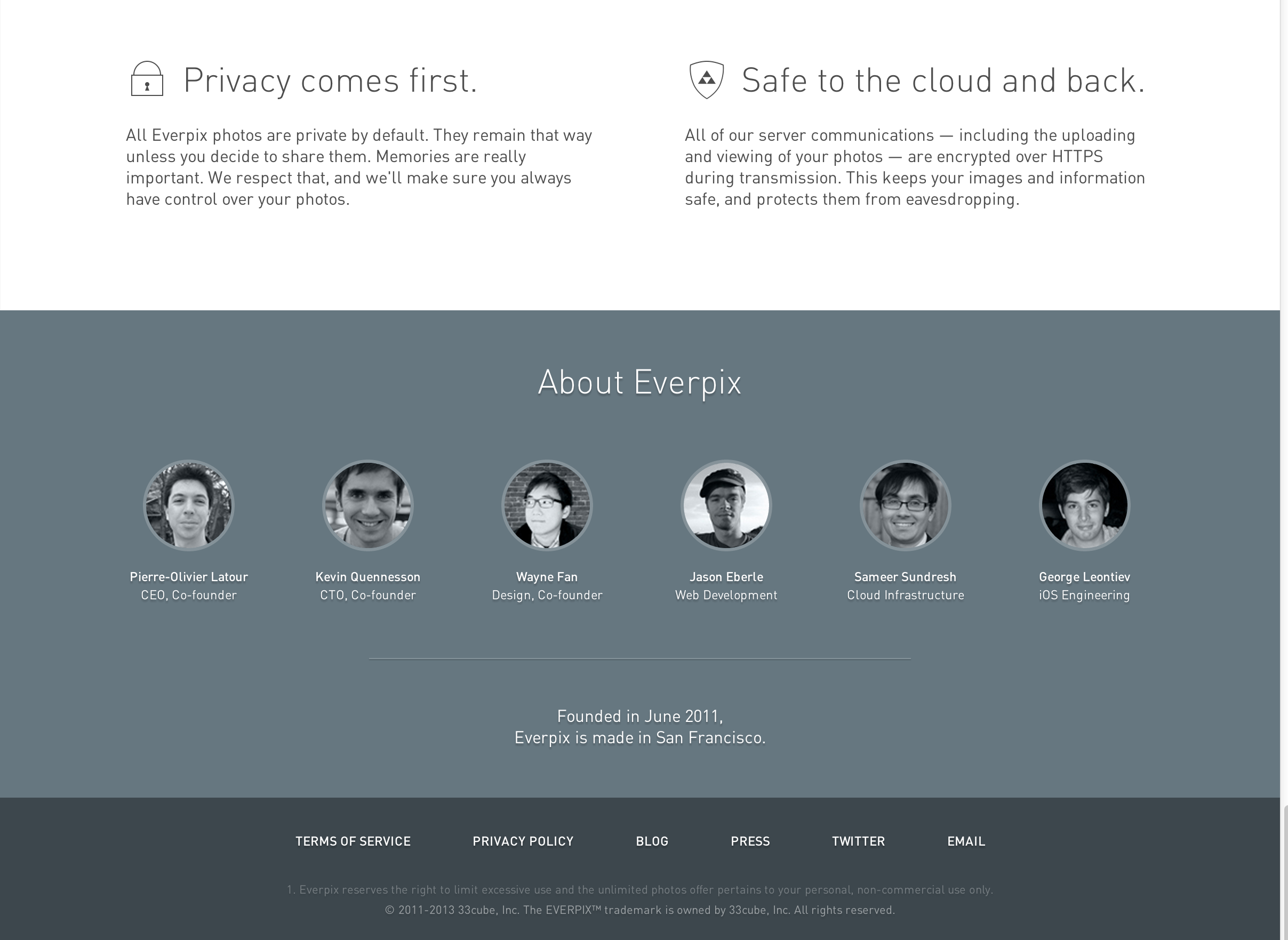Click the iOS Engineering member's photo
Screen dimensions: 1288x940
pos(1084,505)
